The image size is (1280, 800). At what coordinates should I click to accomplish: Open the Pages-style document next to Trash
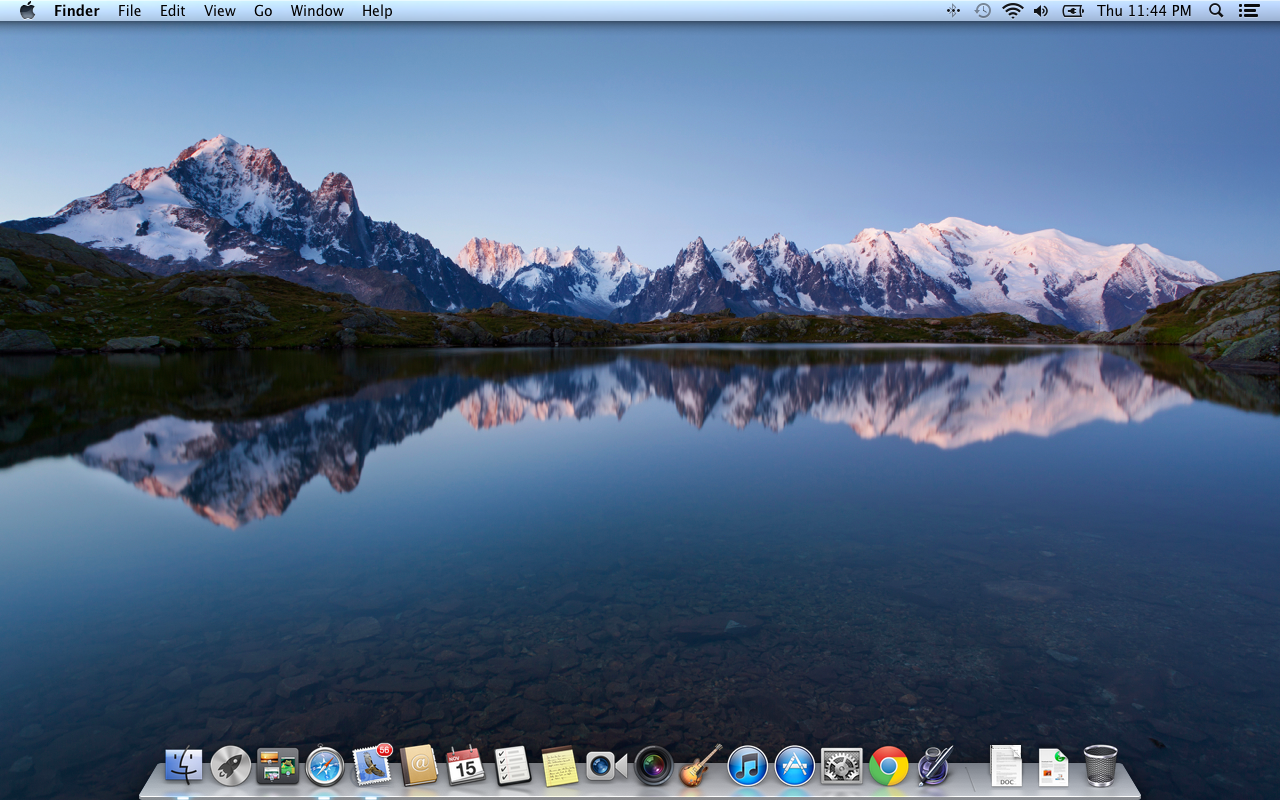coord(1053,767)
